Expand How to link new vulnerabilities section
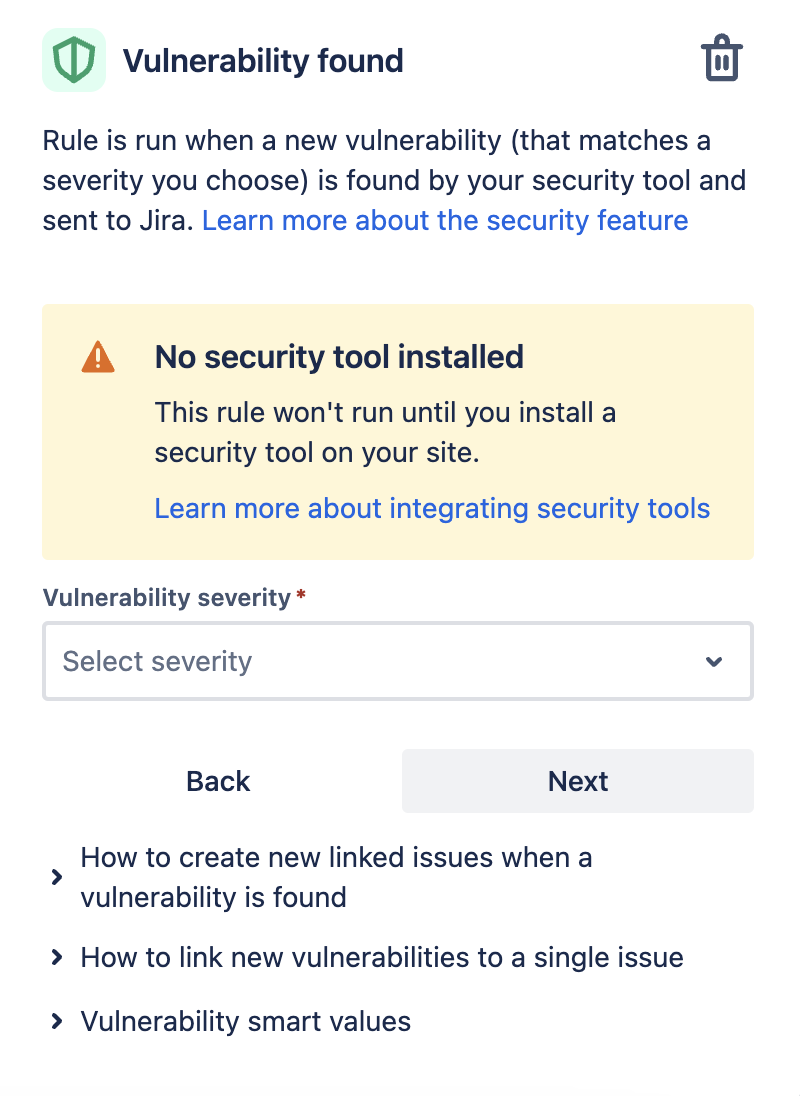Image resolution: width=800 pixels, height=1096 pixels. point(382,958)
